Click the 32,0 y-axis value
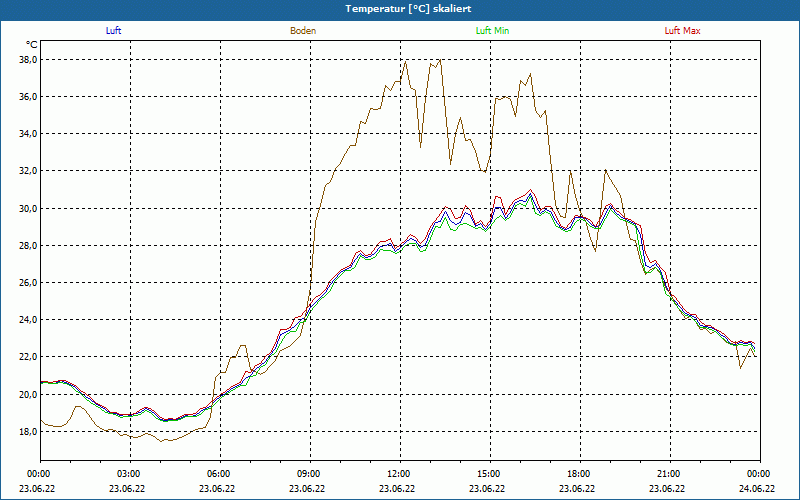The width and height of the screenshot is (800, 500). pyautogui.click(x=27, y=171)
